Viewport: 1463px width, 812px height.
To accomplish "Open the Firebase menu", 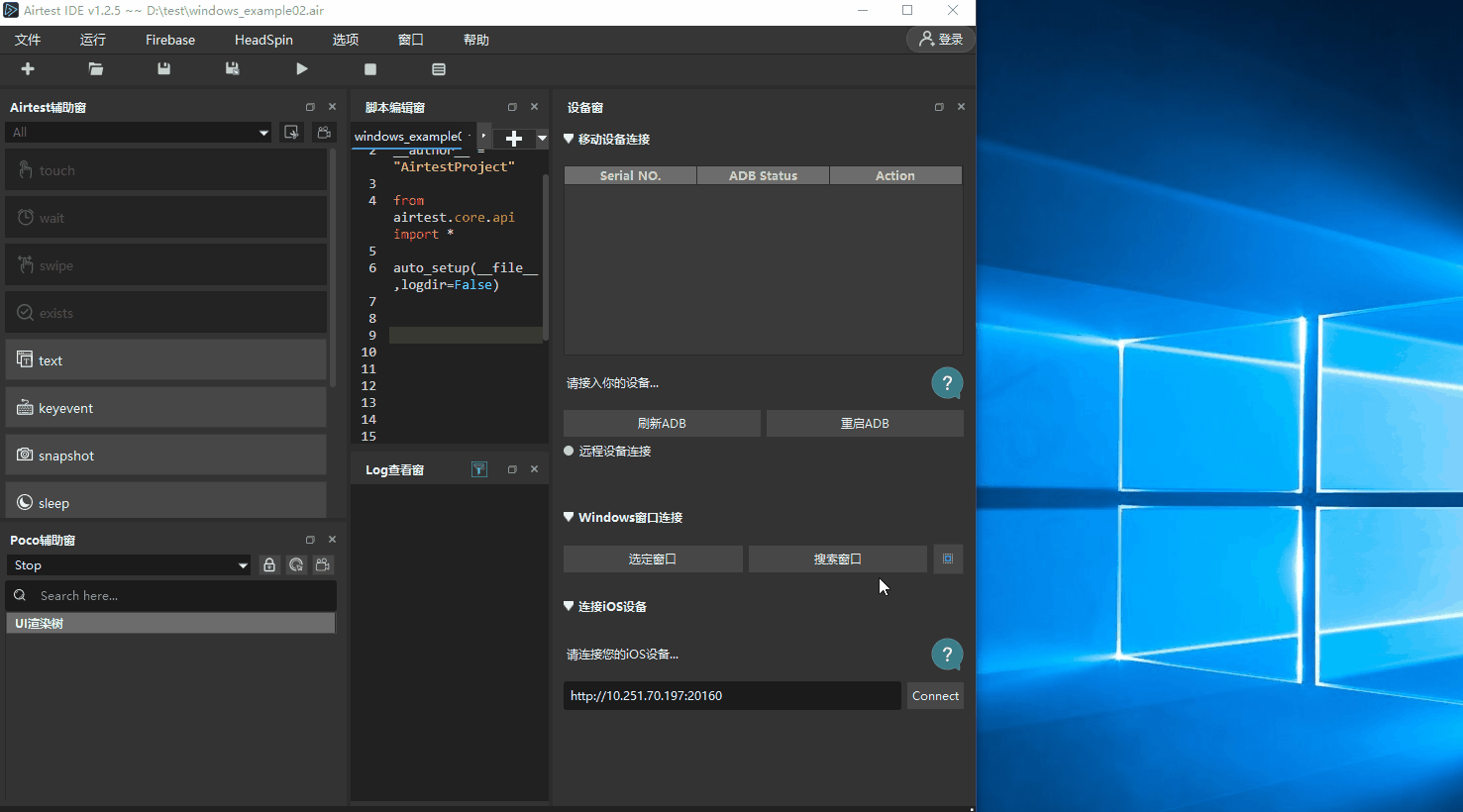I will 170,40.
